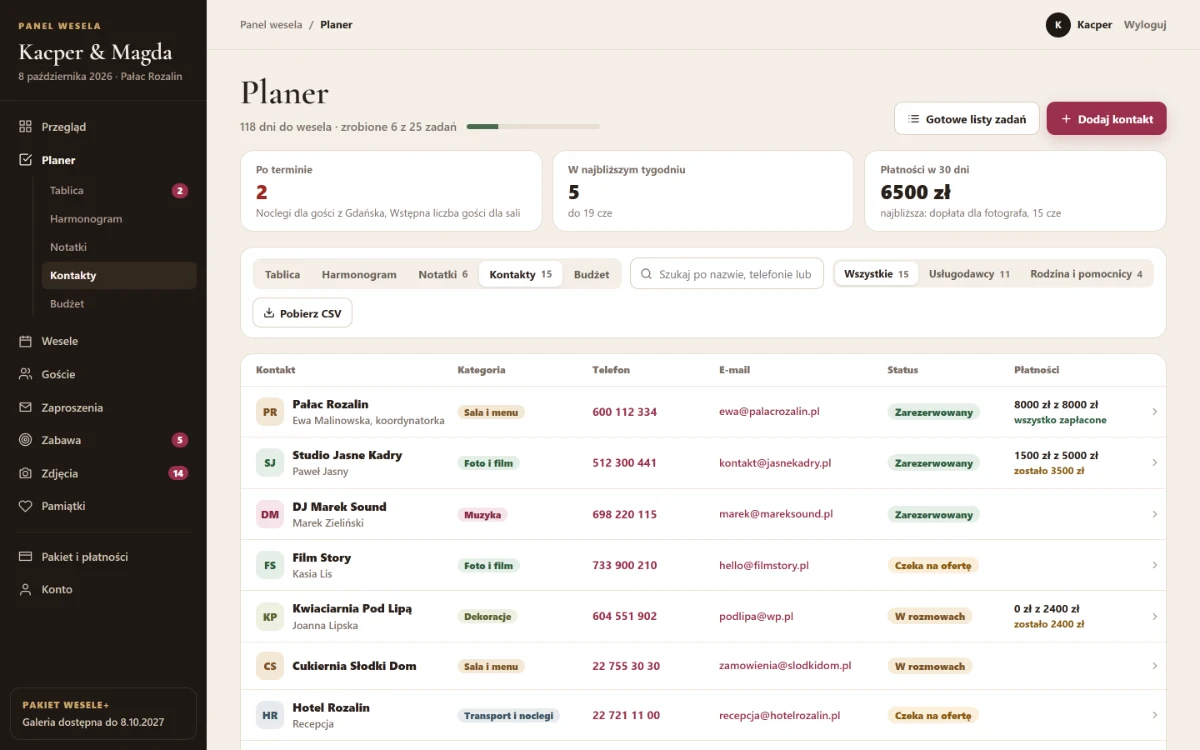This screenshot has height=750, width=1200.
Task: Select the Wszystkie filter
Action: click(876, 274)
